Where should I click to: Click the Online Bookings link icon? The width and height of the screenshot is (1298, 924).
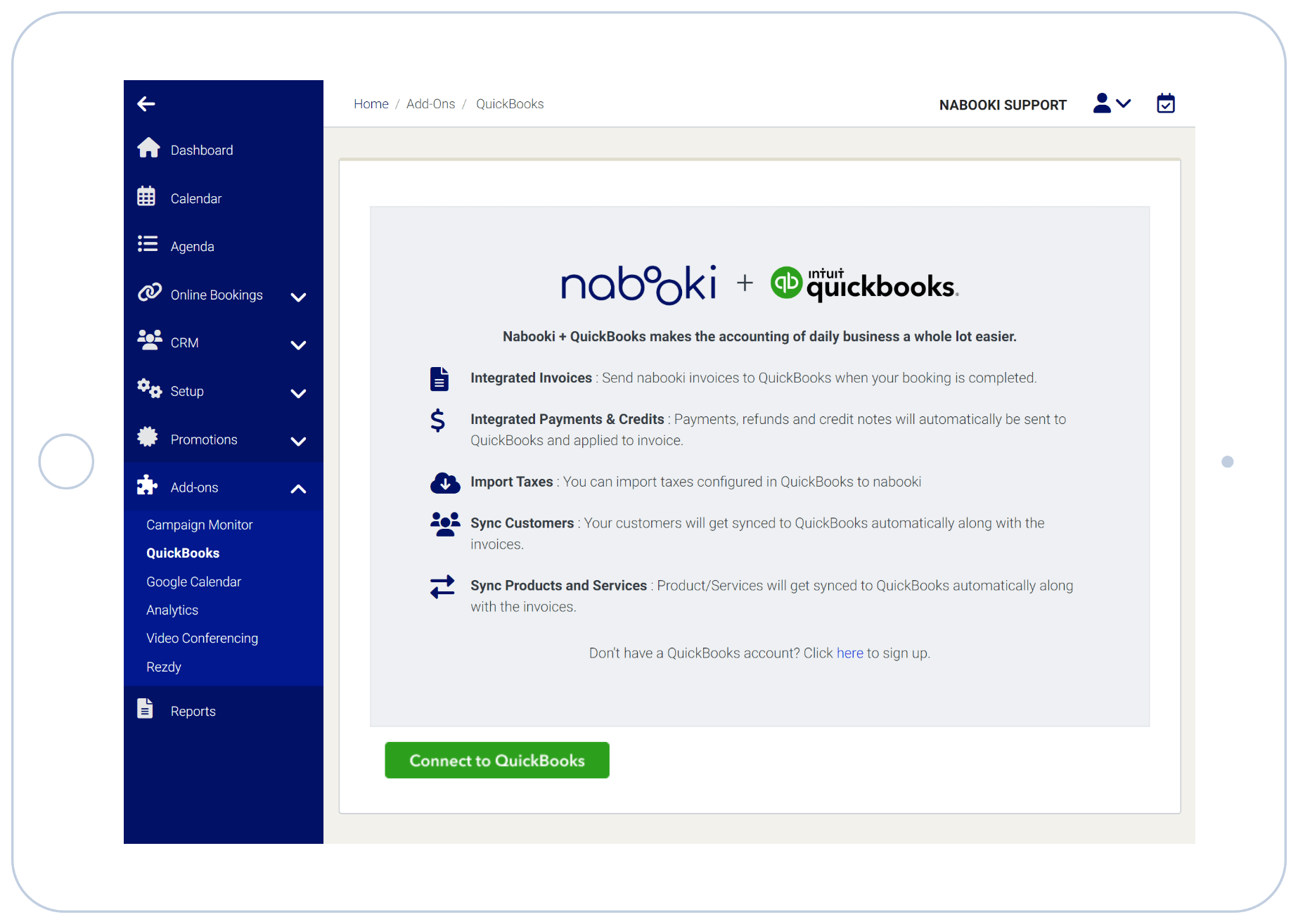pyautogui.click(x=150, y=292)
